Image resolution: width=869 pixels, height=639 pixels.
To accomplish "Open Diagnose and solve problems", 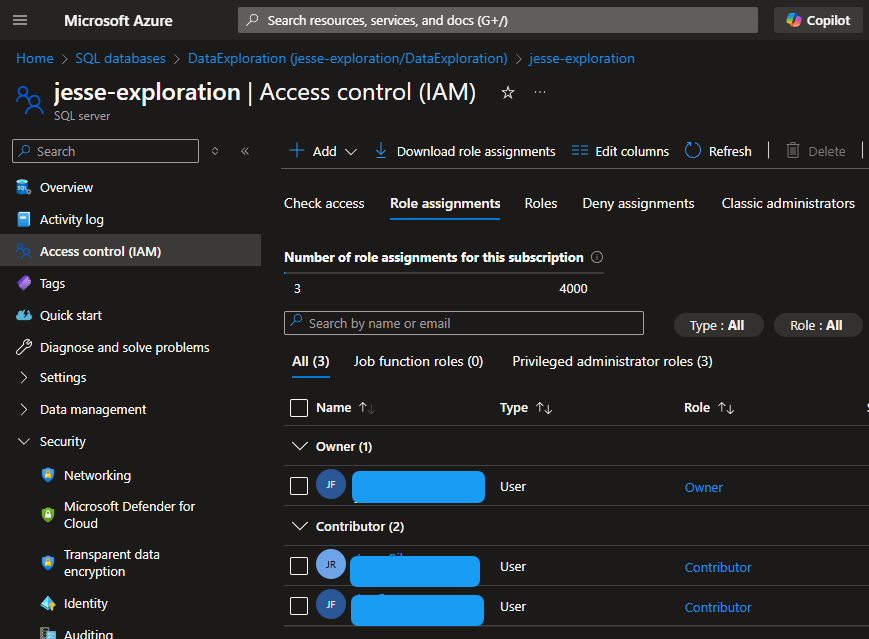I will pos(125,347).
